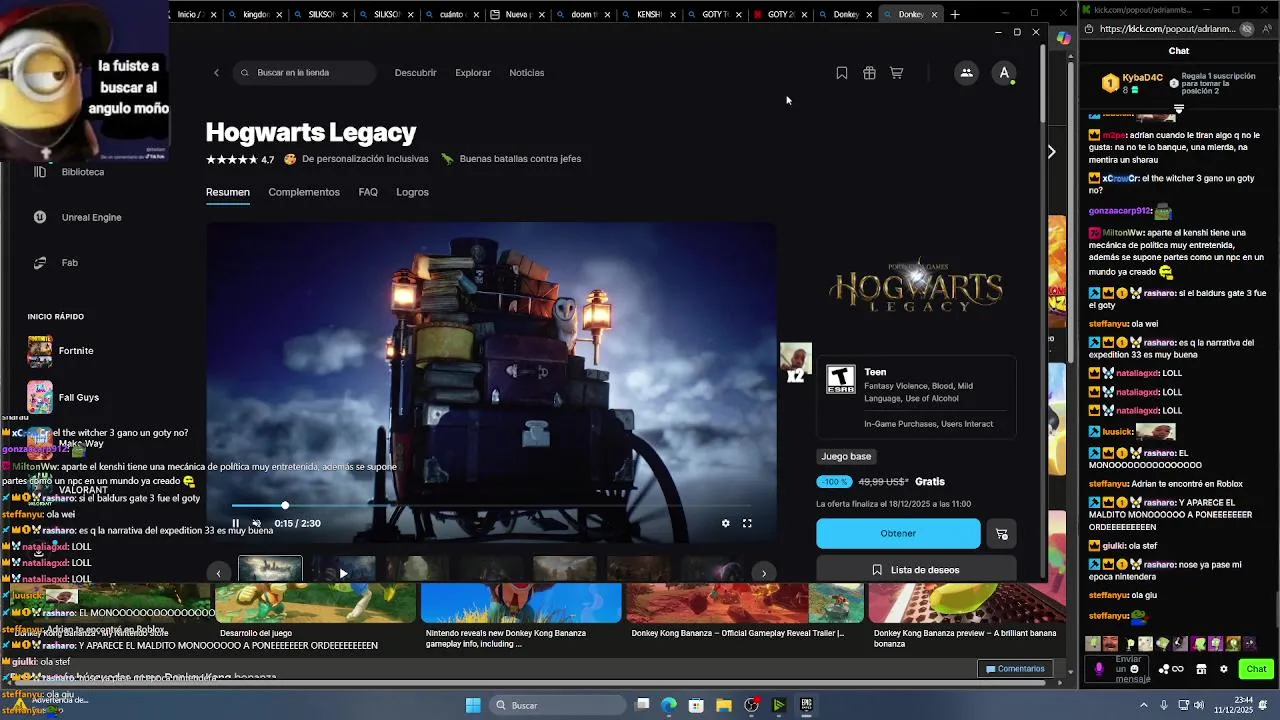Add the game to the cart

coord(1001,533)
